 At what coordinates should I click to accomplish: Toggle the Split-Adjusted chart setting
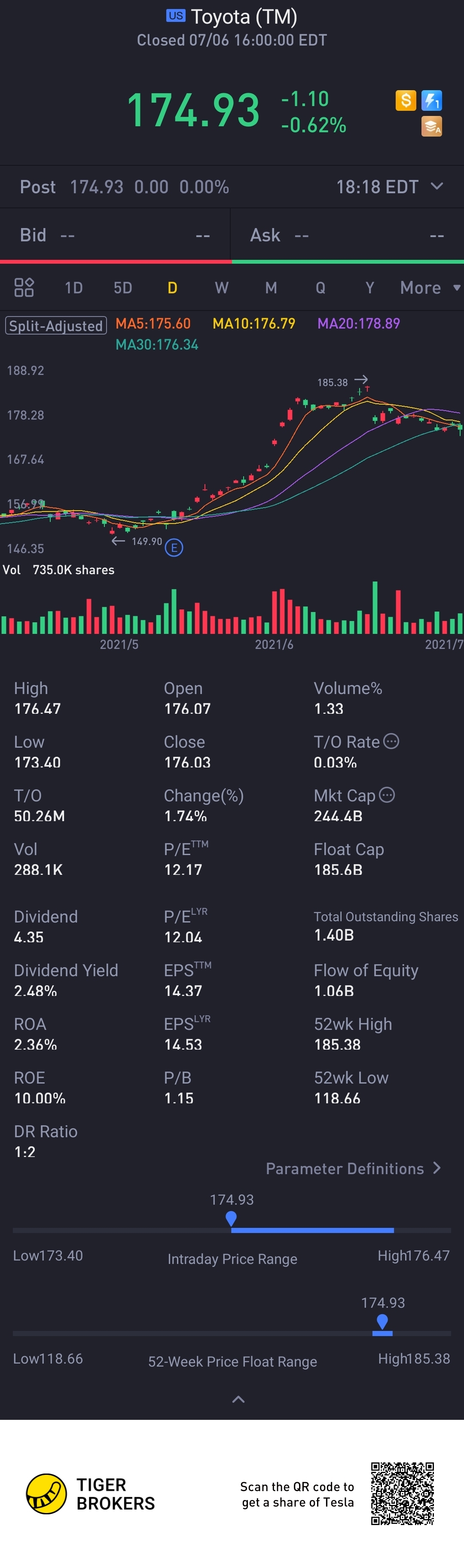coord(56,326)
